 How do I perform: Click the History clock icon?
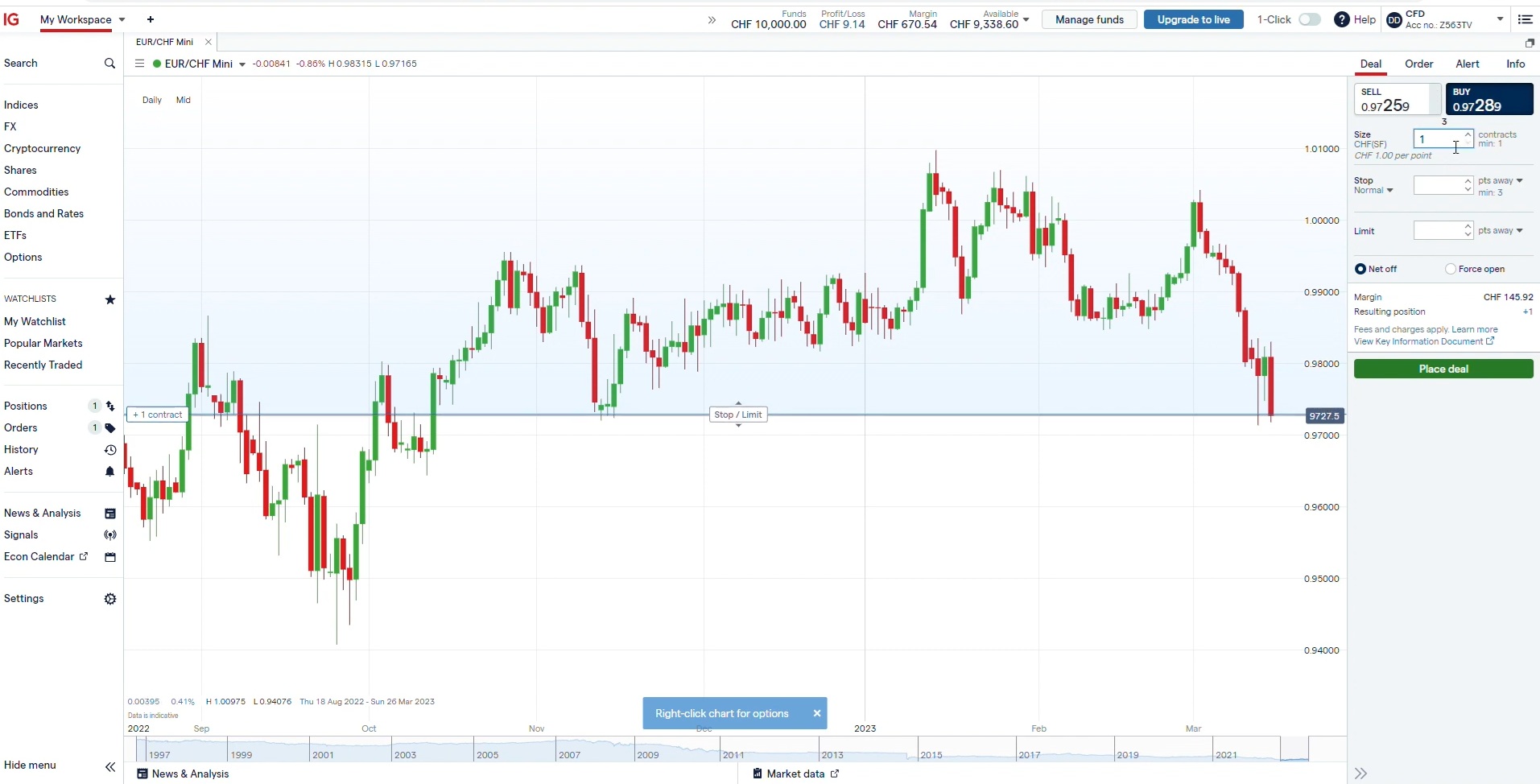pos(110,450)
